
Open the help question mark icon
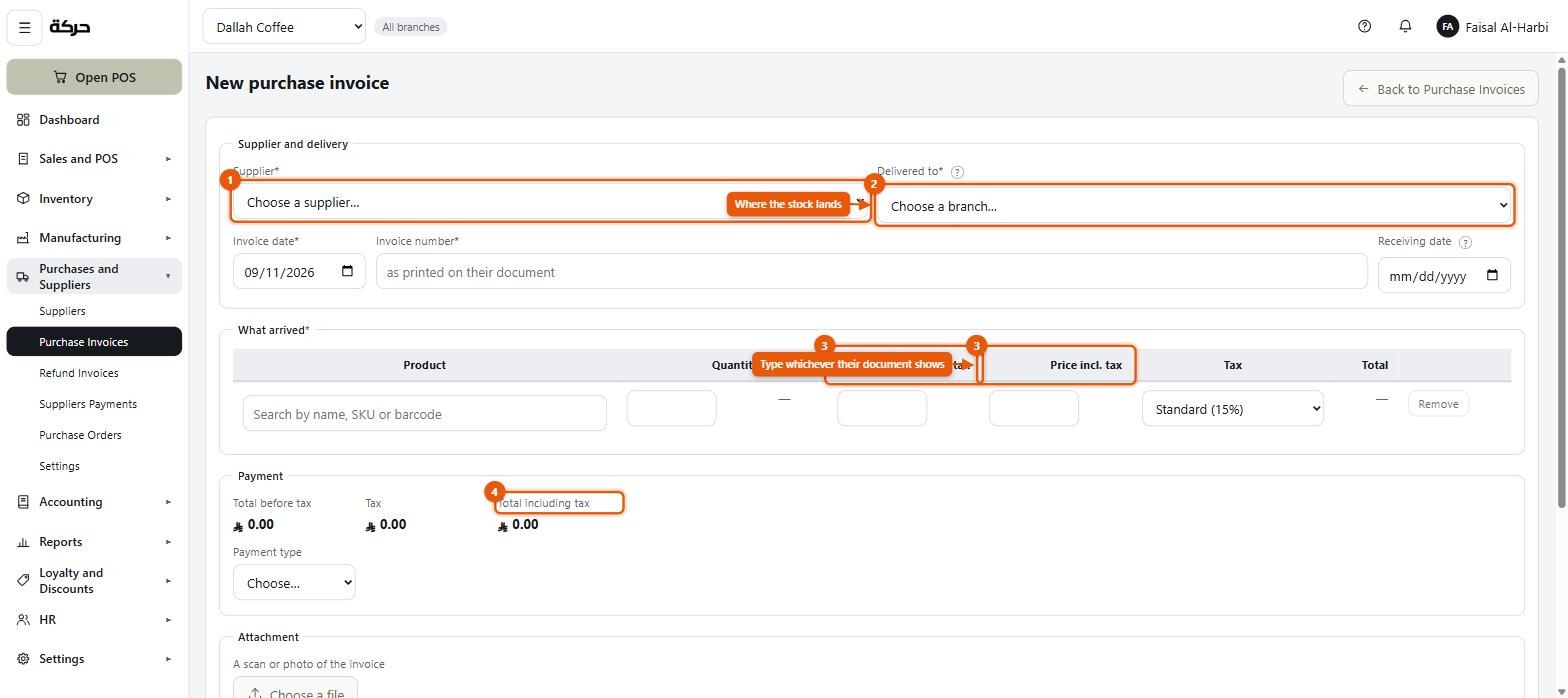[x=1364, y=27]
